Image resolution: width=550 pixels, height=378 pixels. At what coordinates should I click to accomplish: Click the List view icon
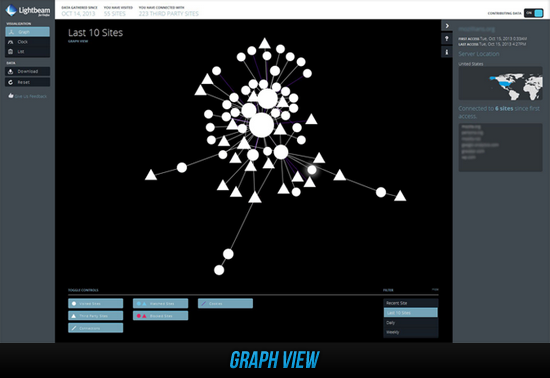point(11,52)
